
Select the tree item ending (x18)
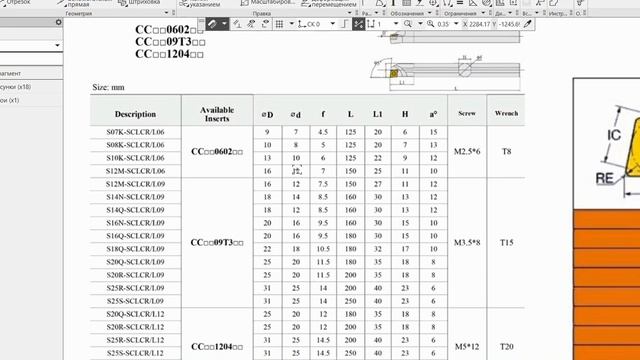[x=16, y=87]
